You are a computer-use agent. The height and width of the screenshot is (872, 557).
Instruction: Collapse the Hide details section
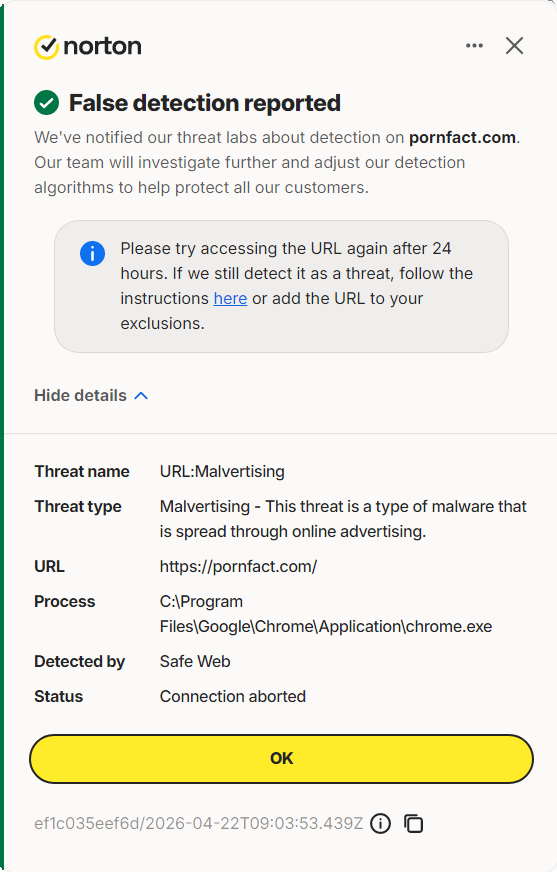pyautogui.click(x=91, y=395)
